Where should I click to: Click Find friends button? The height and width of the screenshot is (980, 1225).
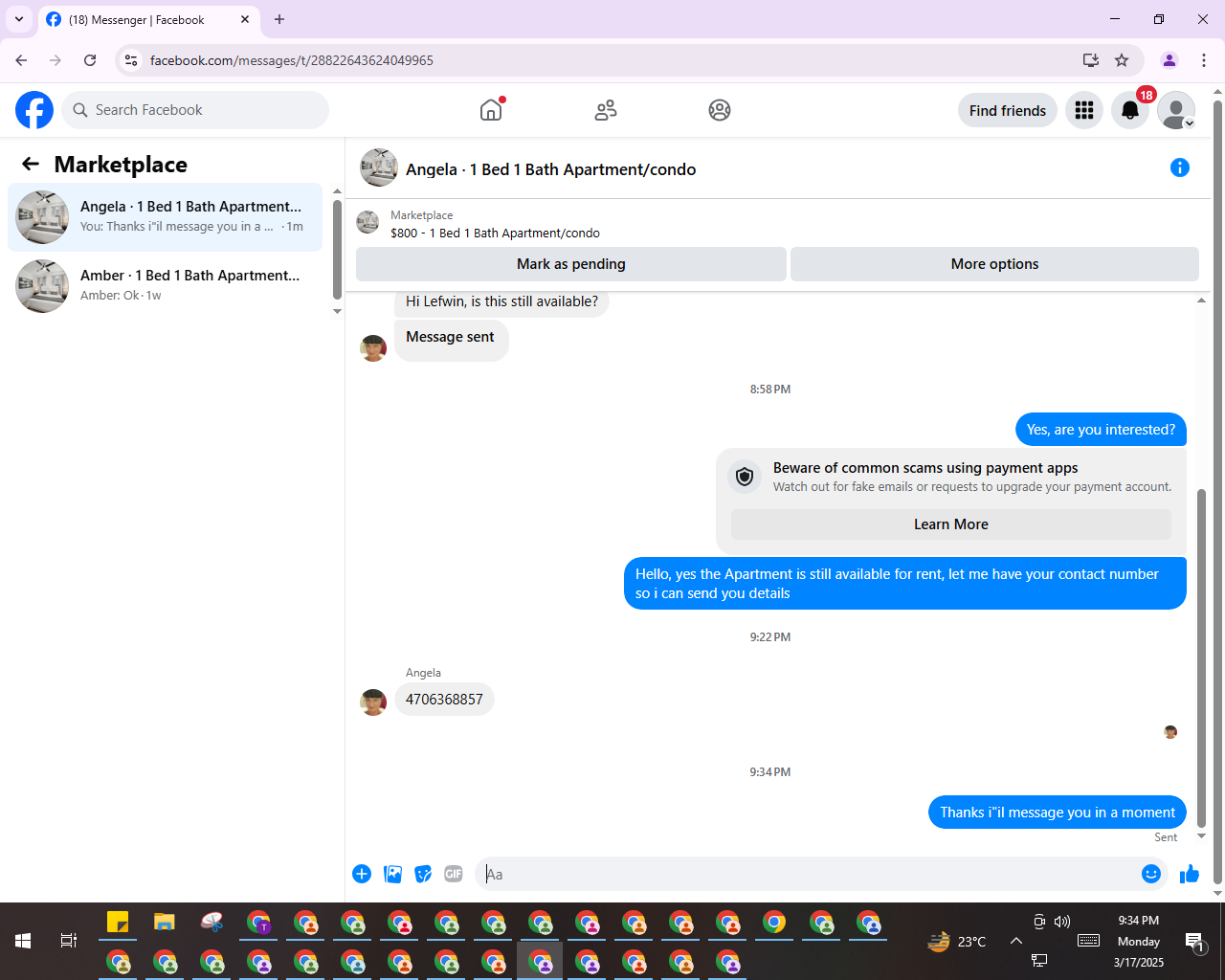(x=1008, y=110)
